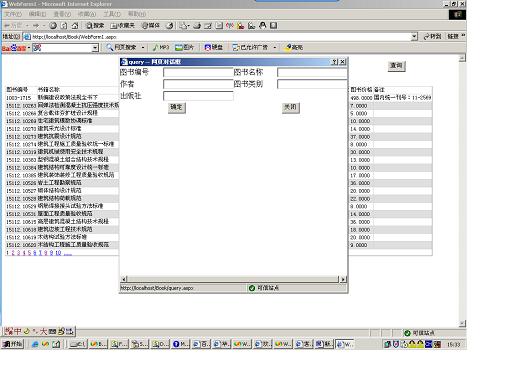
Task: Click the dialog horizontal scrollbar right arrow
Action: [343, 279]
